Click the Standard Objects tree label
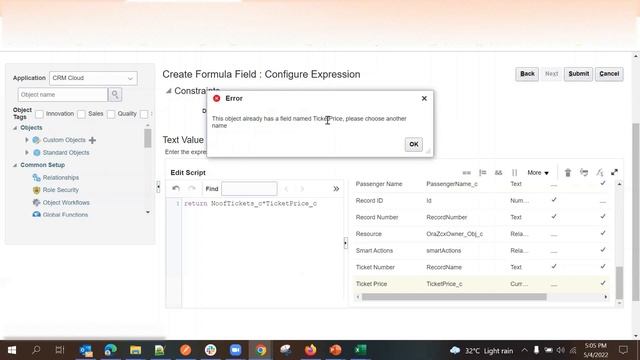The image size is (640, 360). (66, 152)
